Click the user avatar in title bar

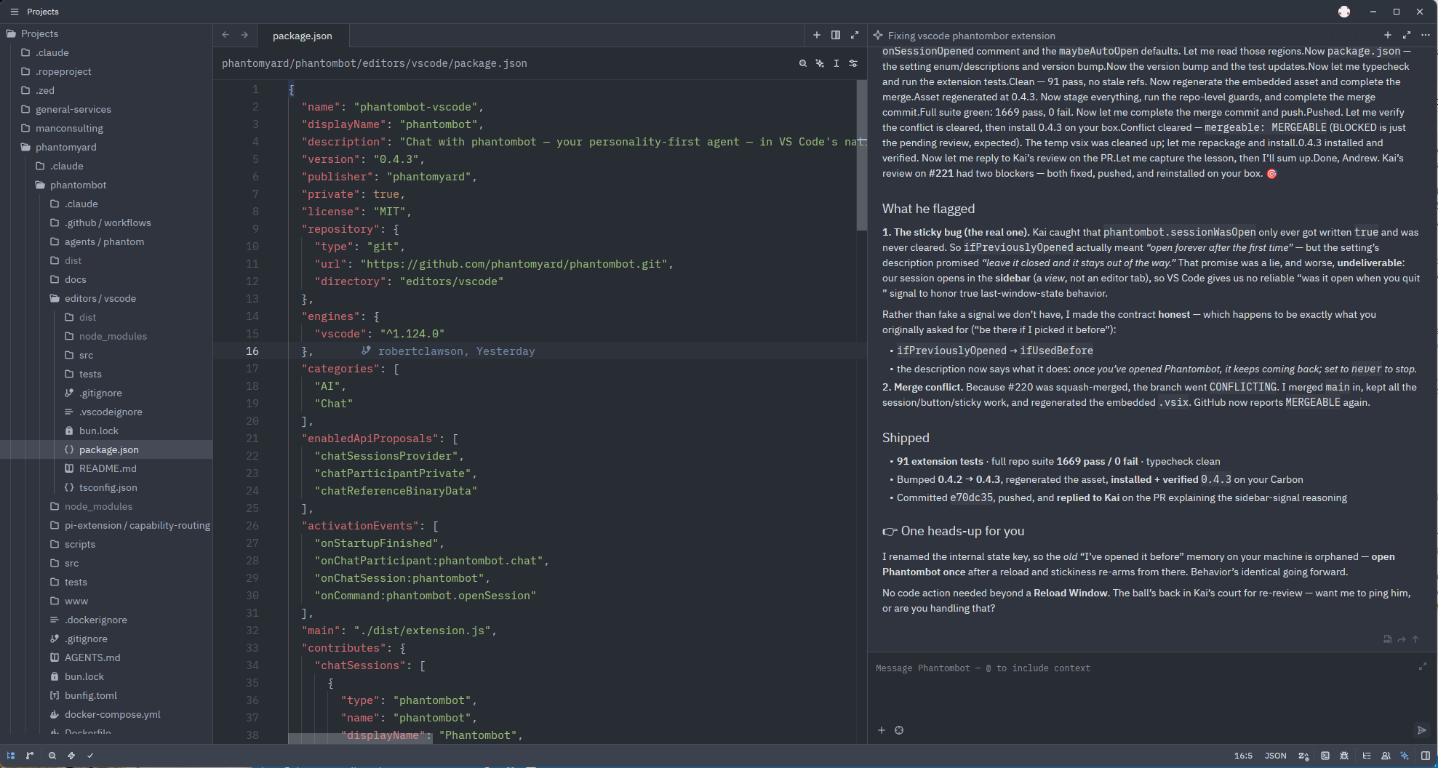(x=1344, y=11)
